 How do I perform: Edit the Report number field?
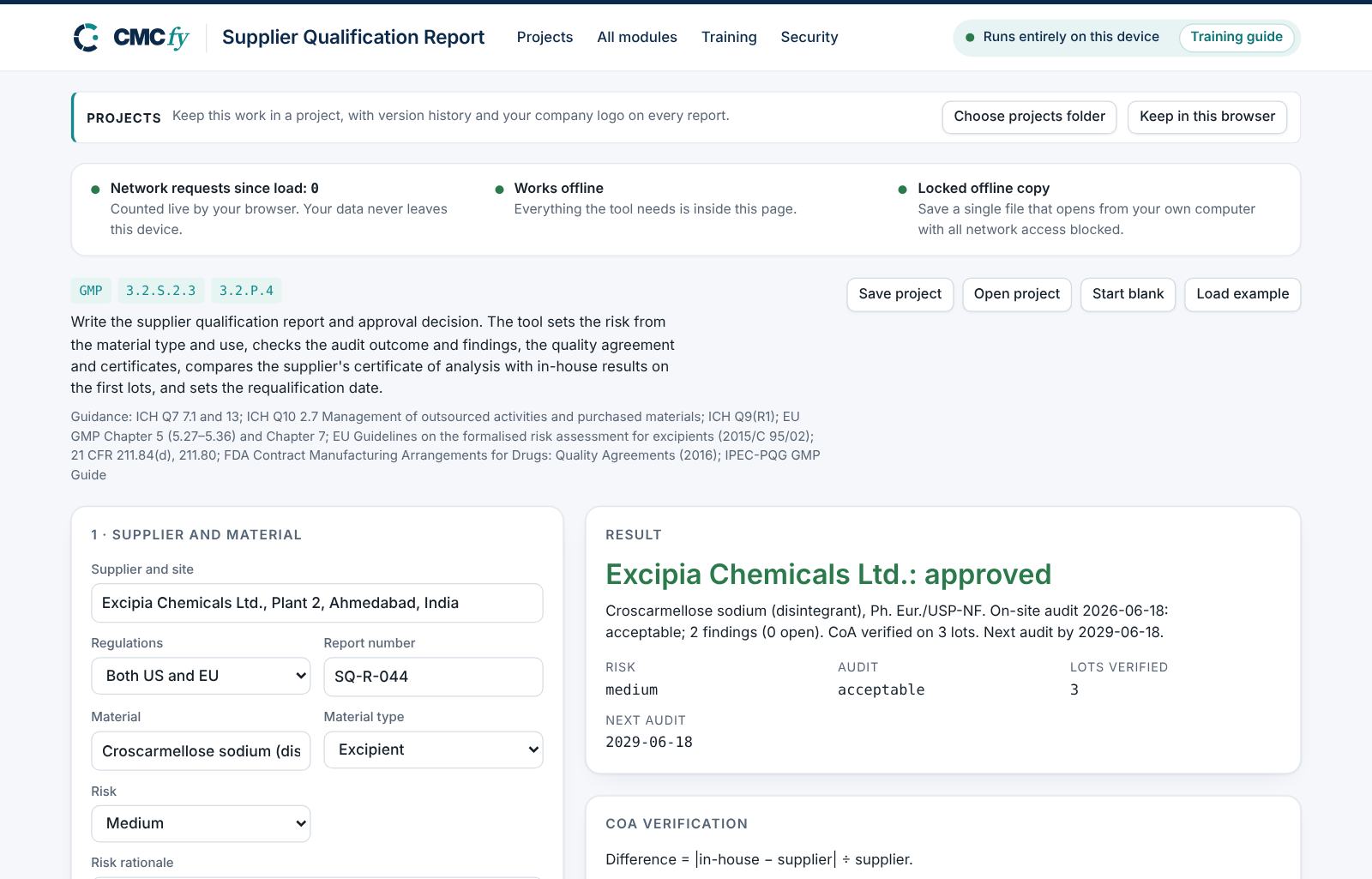click(433, 677)
